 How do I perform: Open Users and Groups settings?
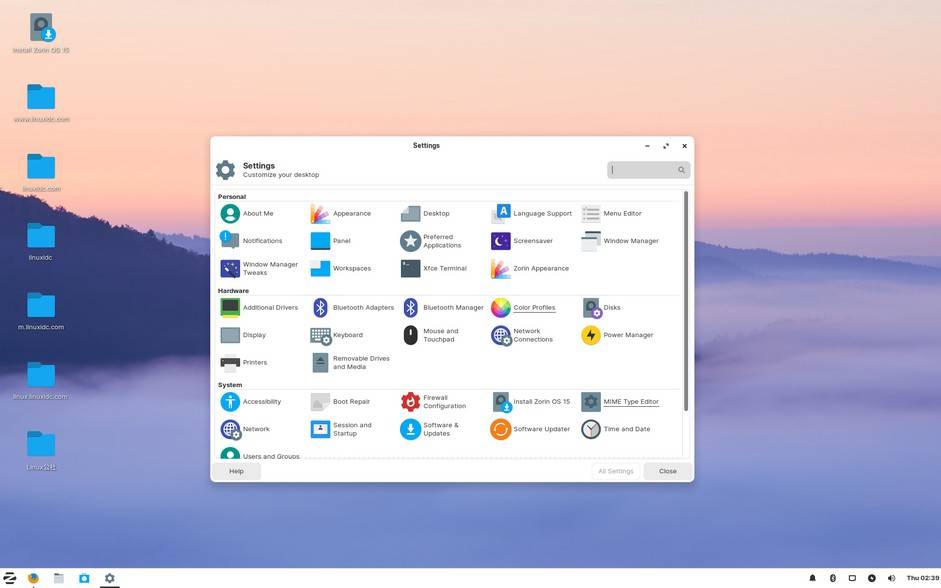click(266, 455)
